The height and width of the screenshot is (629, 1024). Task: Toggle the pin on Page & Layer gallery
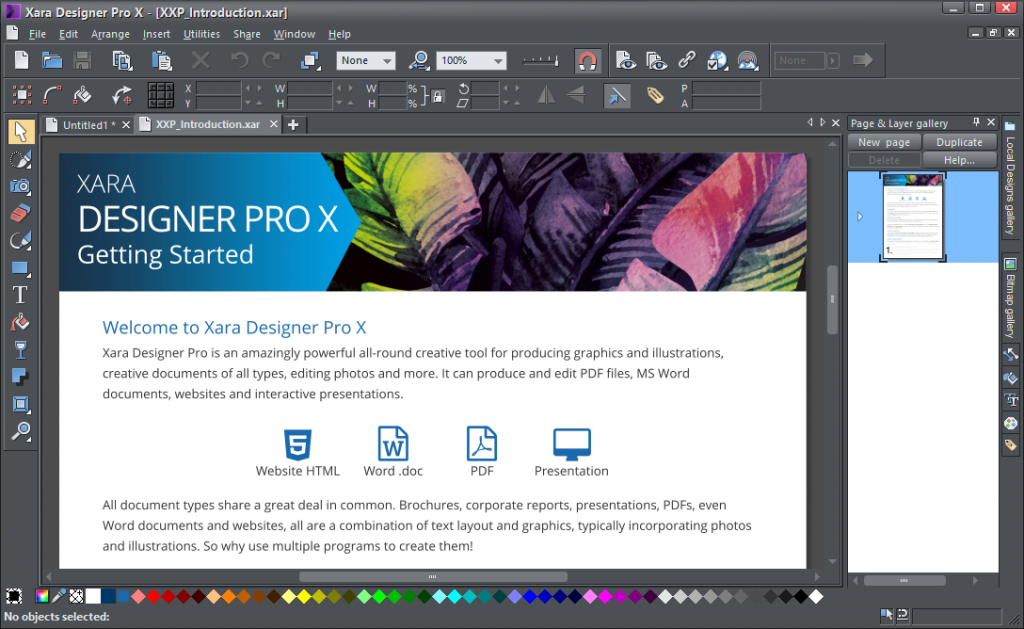[976, 122]
